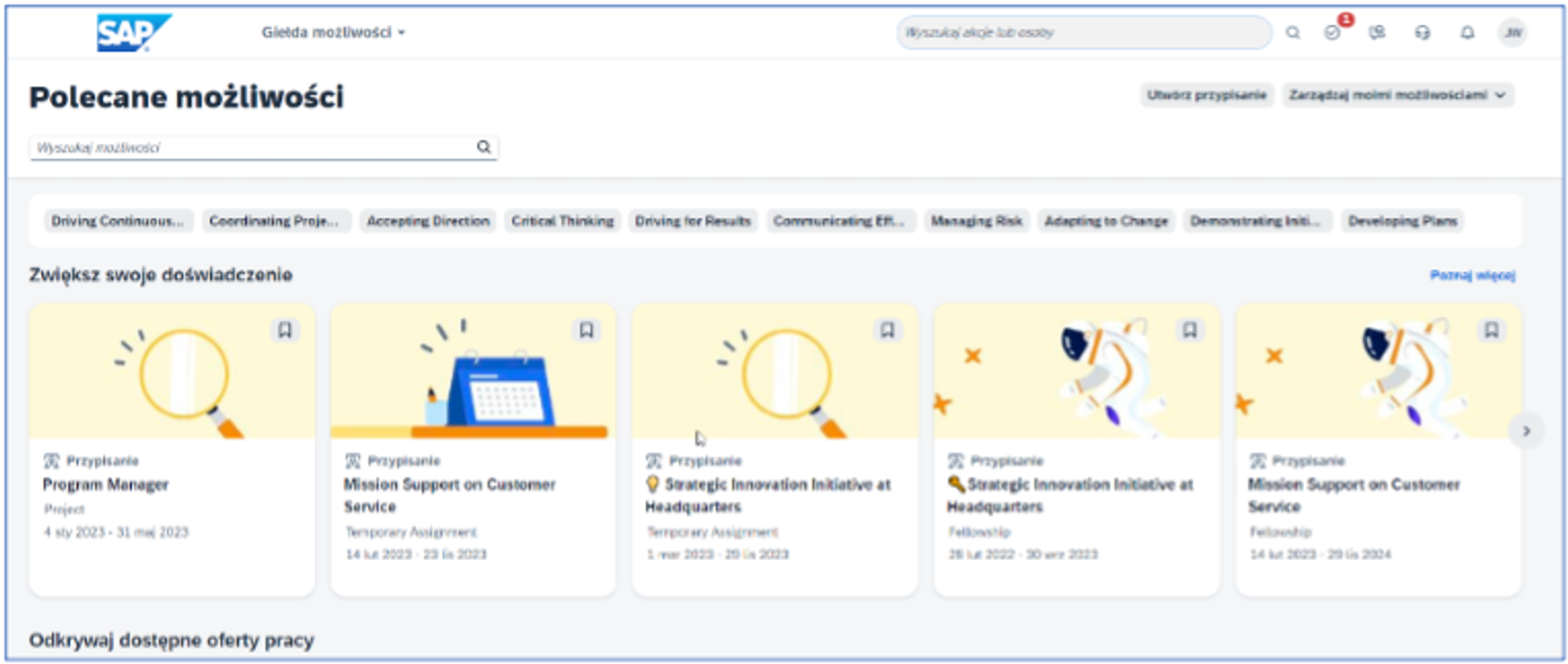
Task: Bookmark the Temporary Assignment Mission Support card
Action: click(586, 330)
